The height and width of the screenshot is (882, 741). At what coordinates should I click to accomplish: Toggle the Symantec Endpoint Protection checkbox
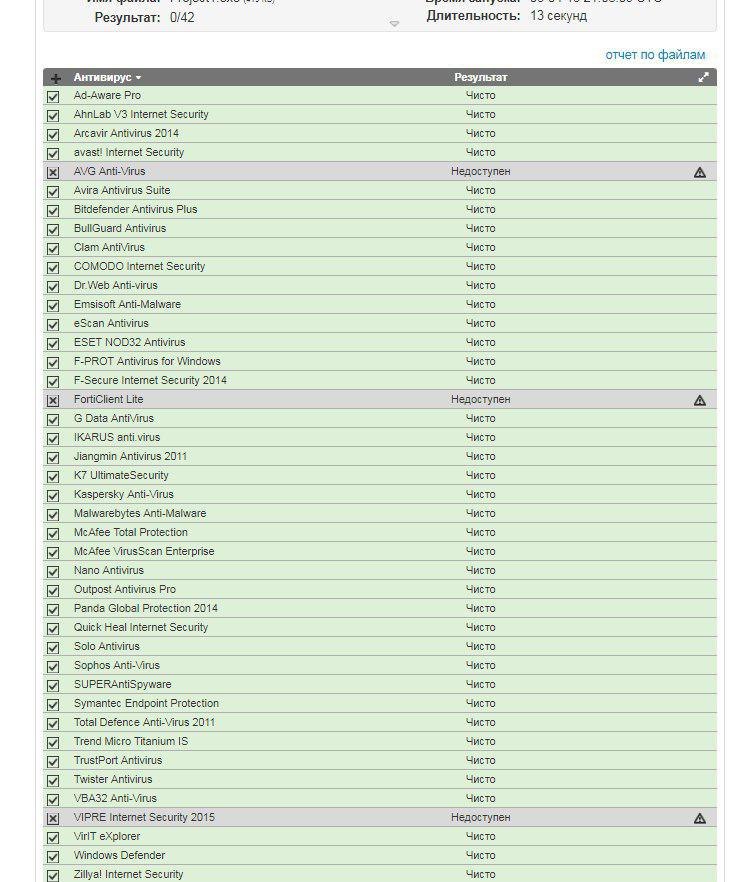click(x=53, y=705)
